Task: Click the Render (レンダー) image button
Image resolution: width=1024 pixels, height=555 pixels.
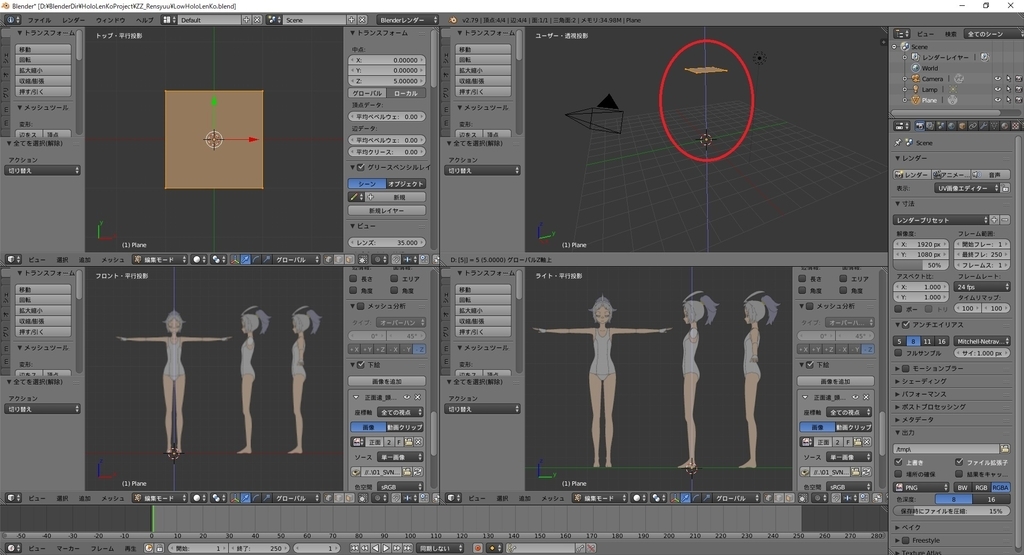Action: click(x=912, y=174)
